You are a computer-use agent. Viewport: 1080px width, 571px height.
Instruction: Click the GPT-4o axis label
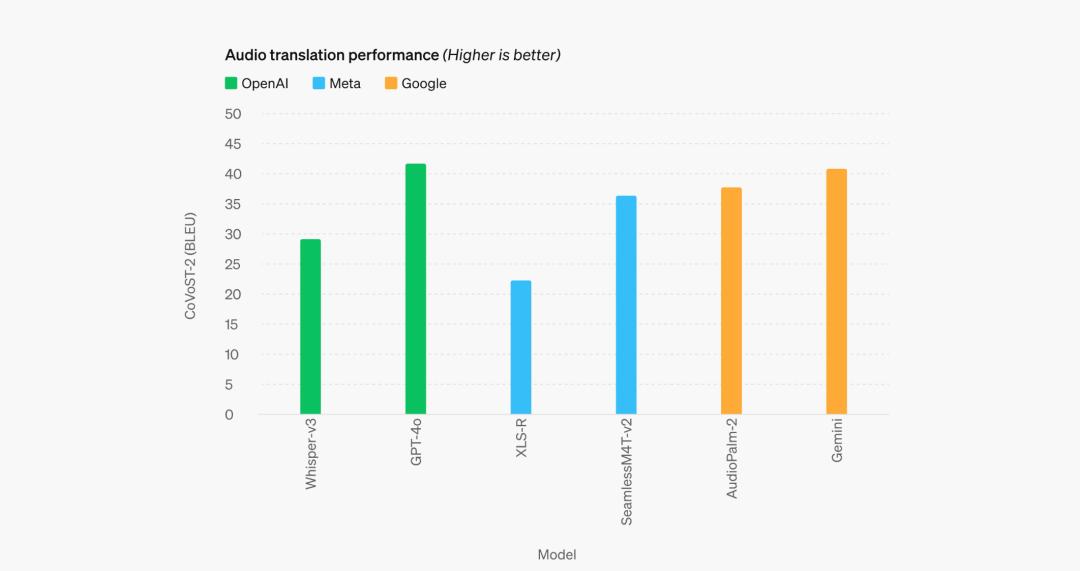416,442
